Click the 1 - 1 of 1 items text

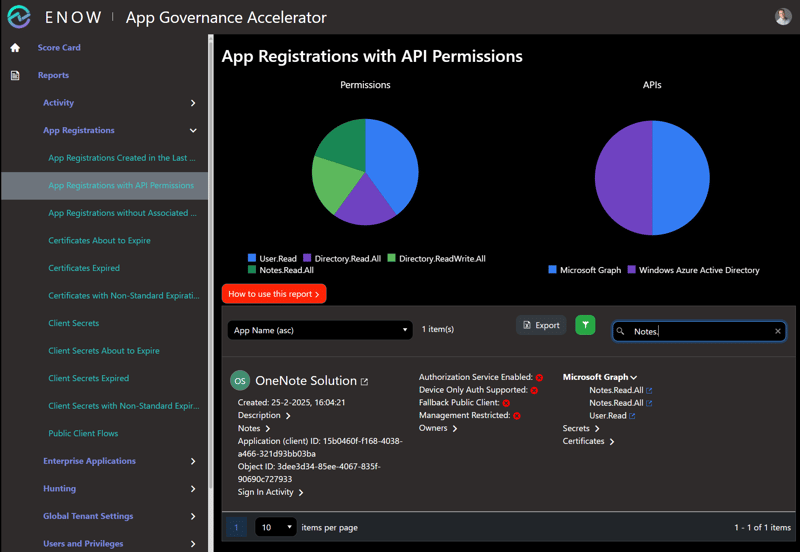[x=762, y=527]
